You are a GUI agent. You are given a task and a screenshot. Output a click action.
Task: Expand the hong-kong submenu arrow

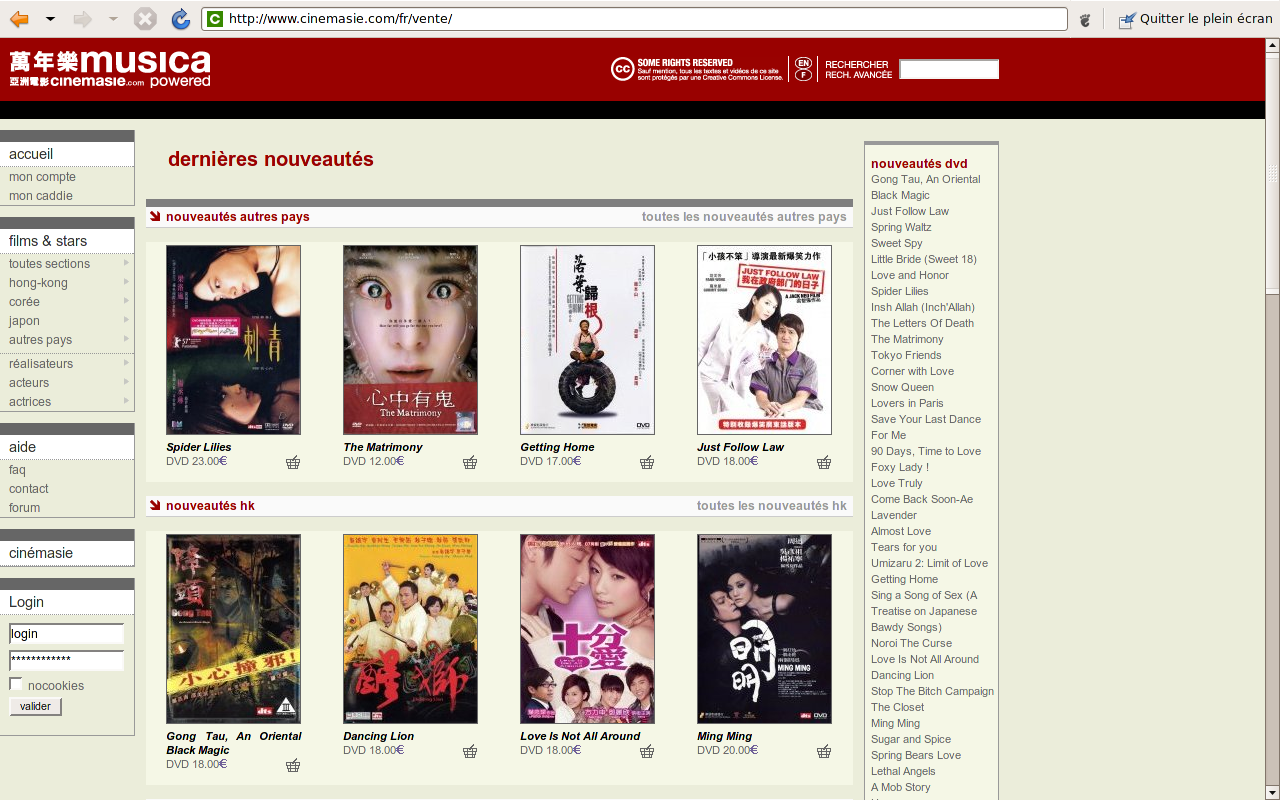coord(126,283)
